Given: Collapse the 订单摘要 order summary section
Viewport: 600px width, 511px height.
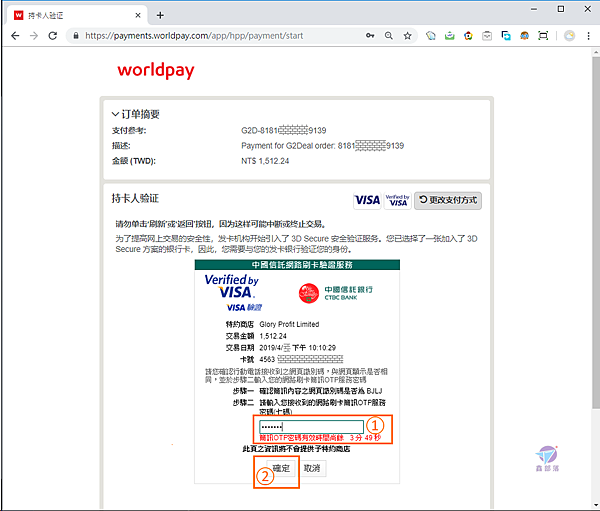Looking at the screenshot, I should point(135,114).
